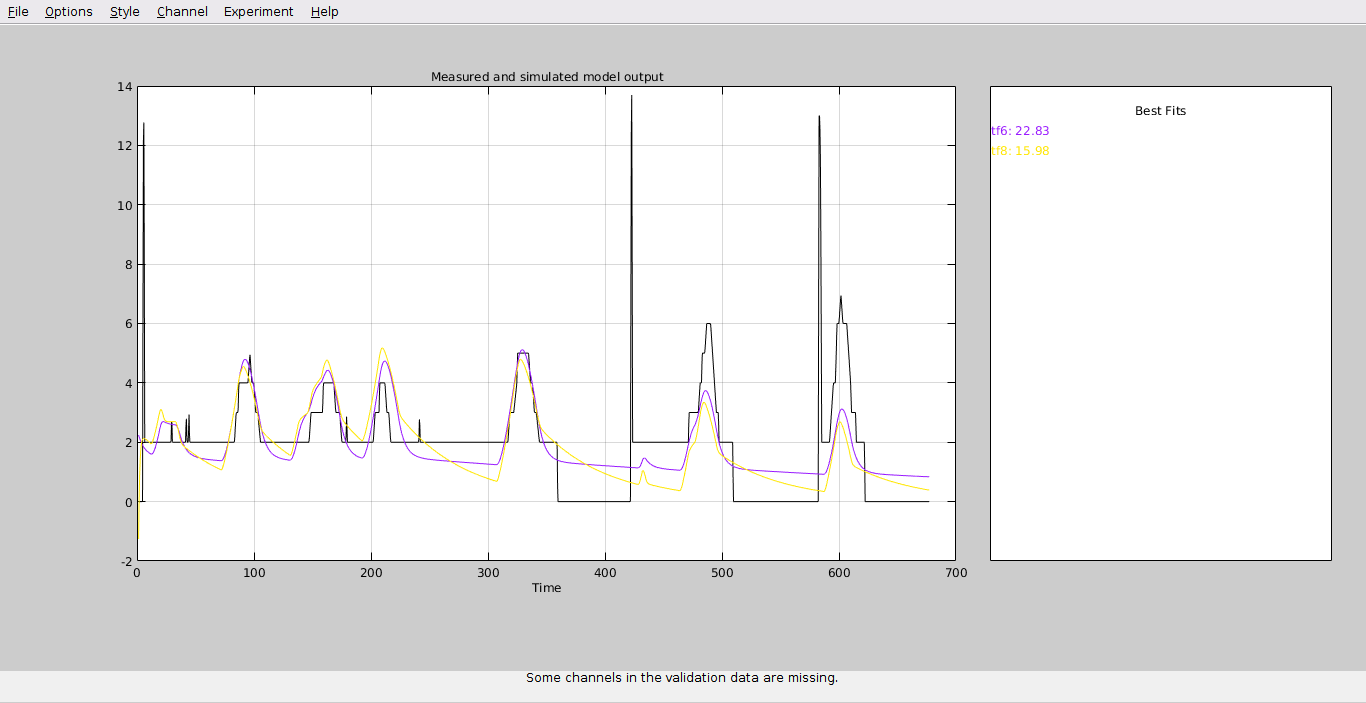Open the File menu
The width and height of the screenshot is (1366, 703).
[x=18, y=12]
